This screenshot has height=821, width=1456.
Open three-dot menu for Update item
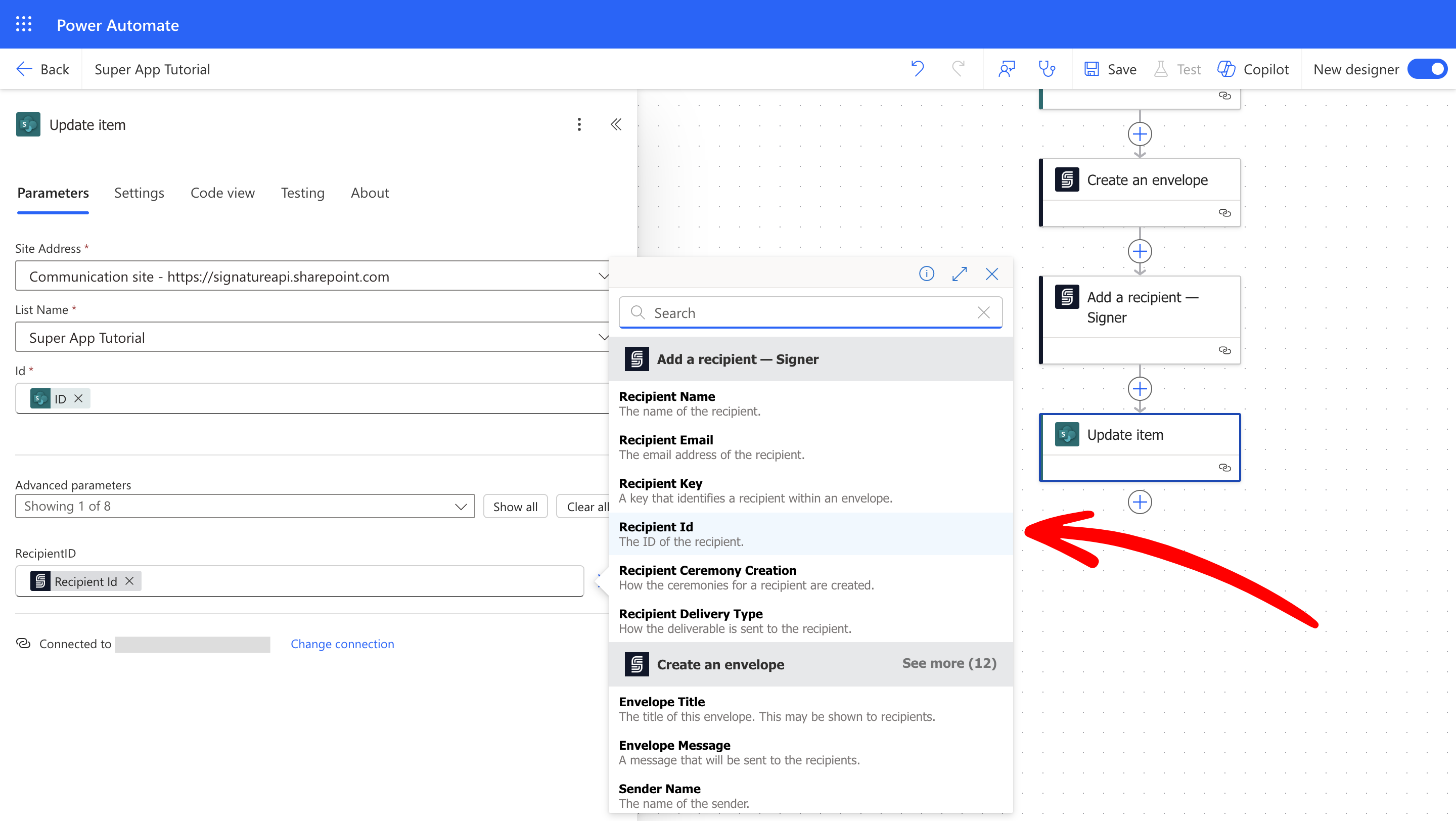coord(579,124)
